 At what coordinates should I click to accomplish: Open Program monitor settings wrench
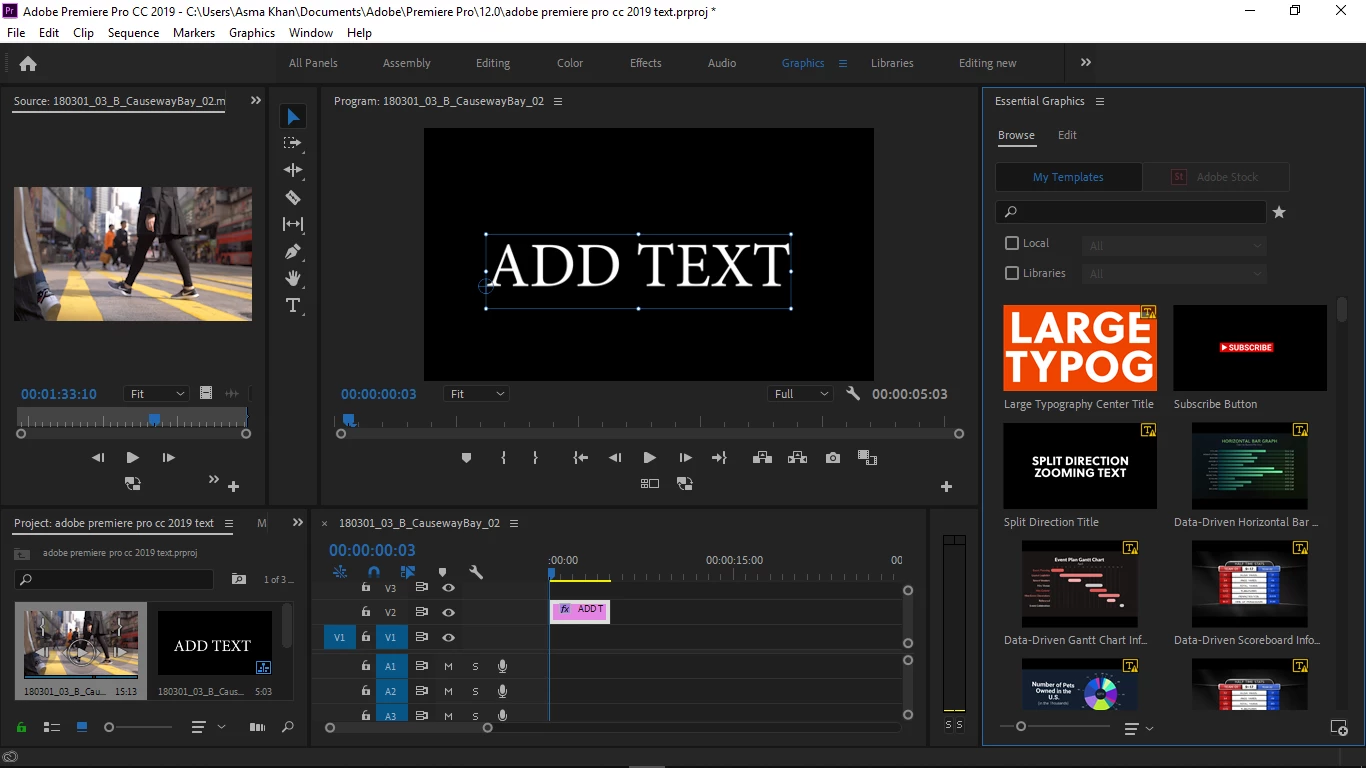tap(853, 394)
